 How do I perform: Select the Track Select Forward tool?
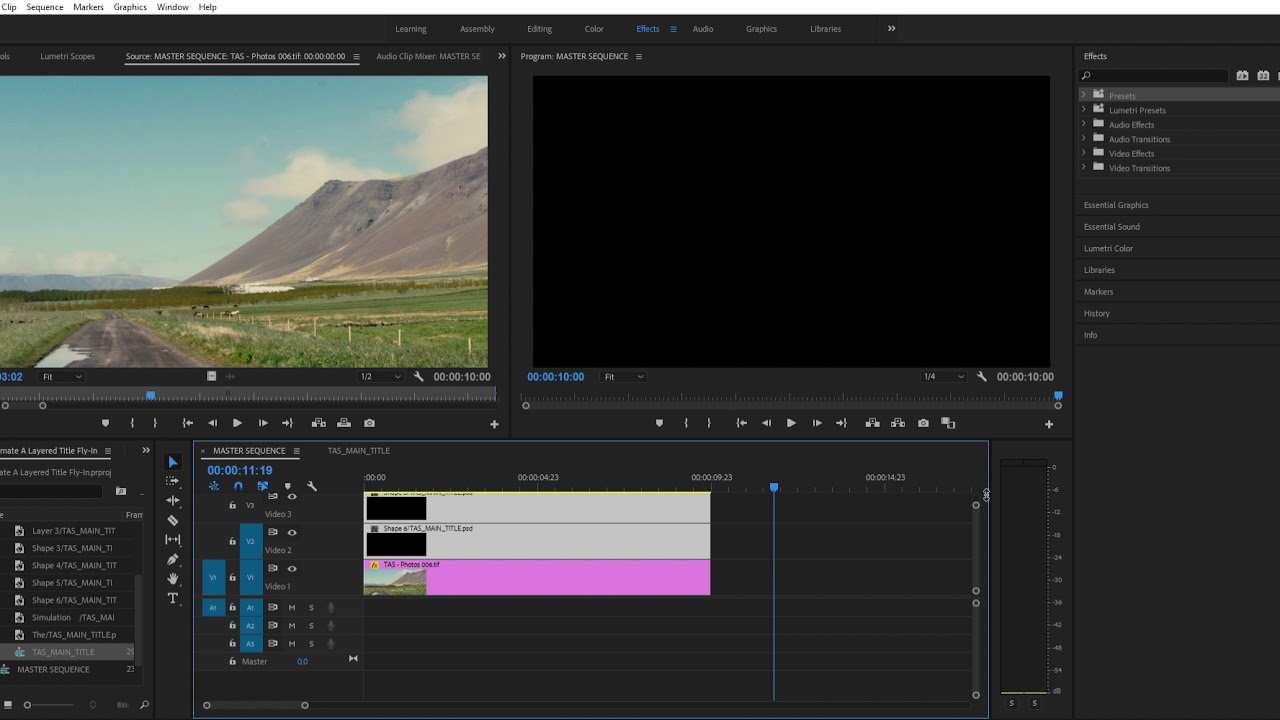coord(173,481)
